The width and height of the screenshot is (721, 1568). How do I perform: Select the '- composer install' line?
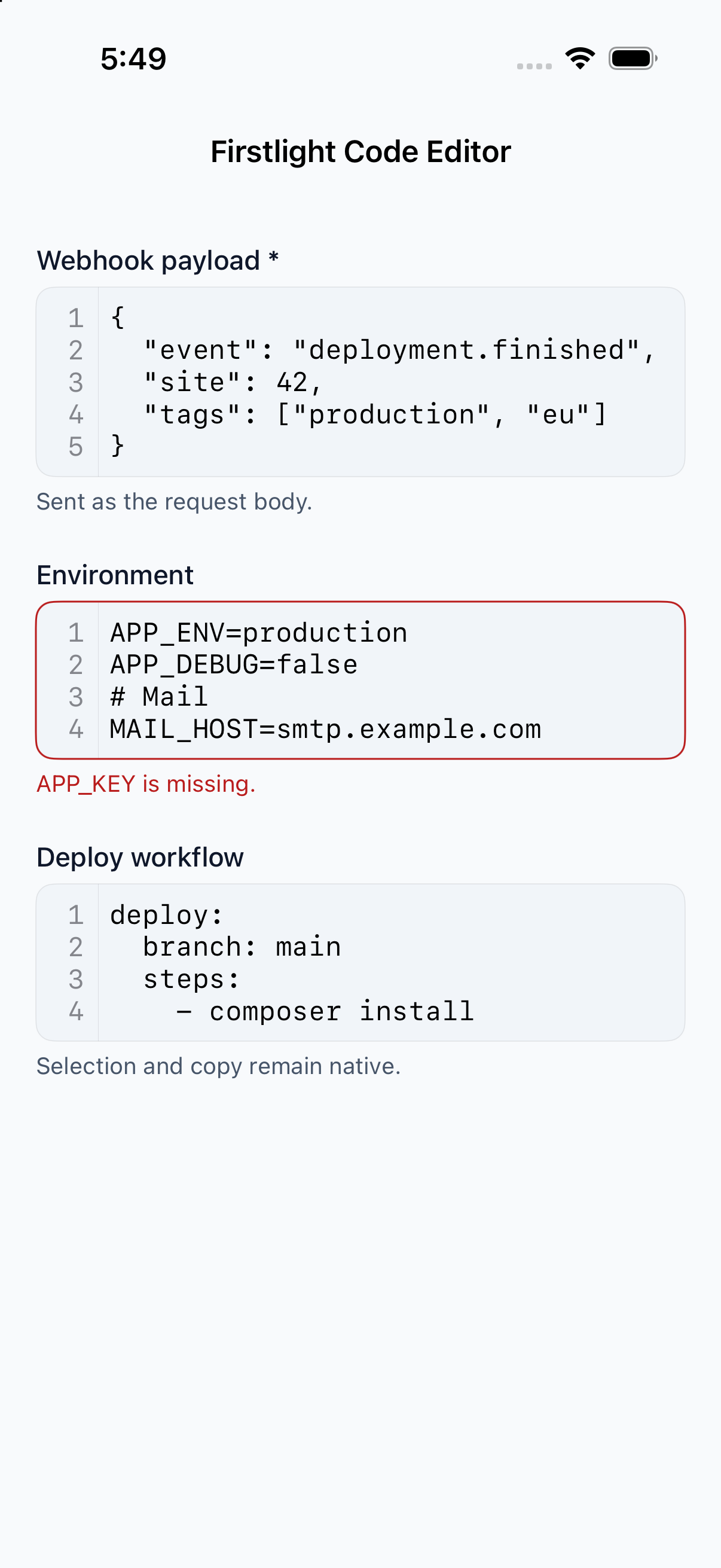(325, 1012)
